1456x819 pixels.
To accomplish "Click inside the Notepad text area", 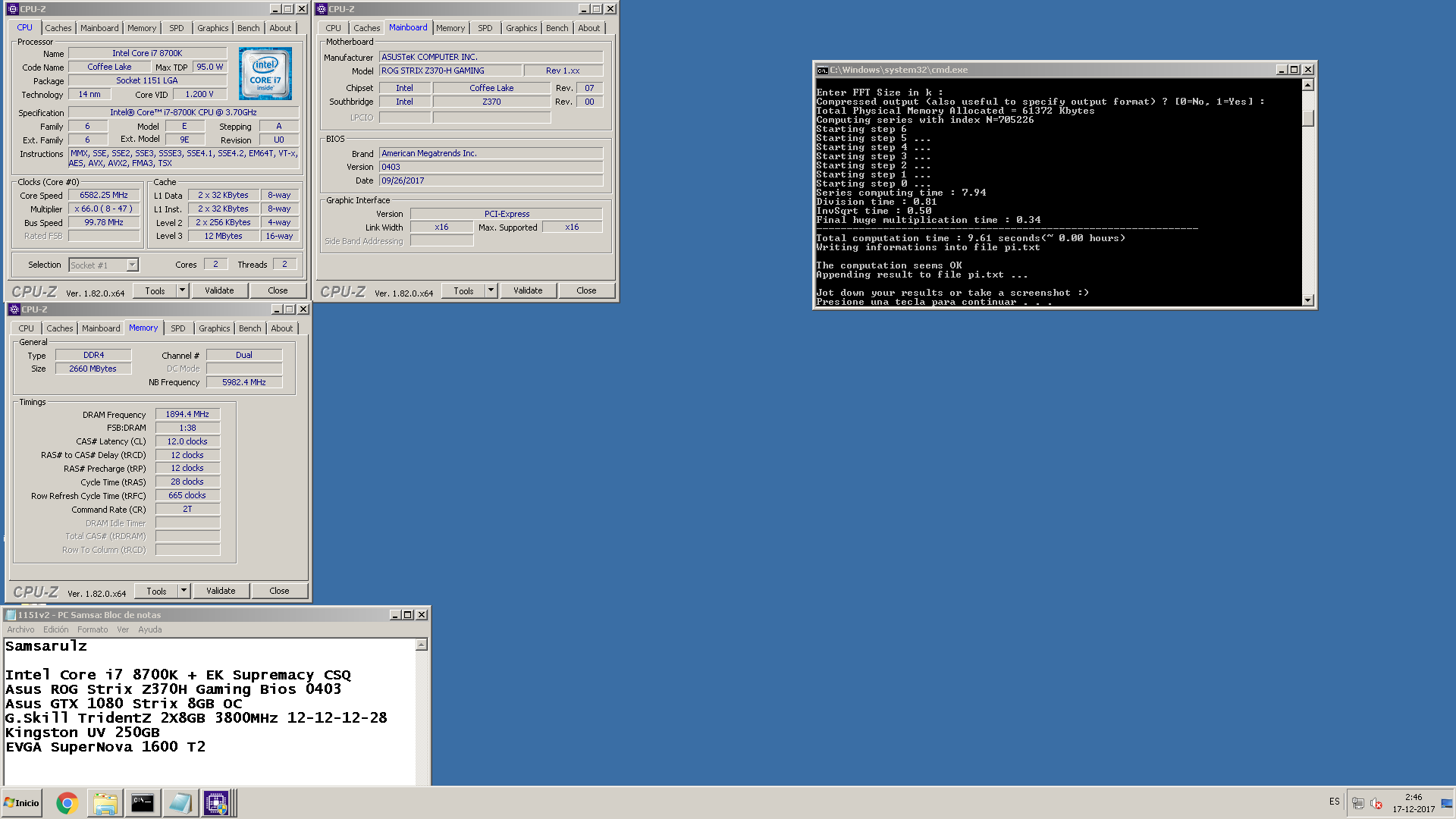I will 209,711.
